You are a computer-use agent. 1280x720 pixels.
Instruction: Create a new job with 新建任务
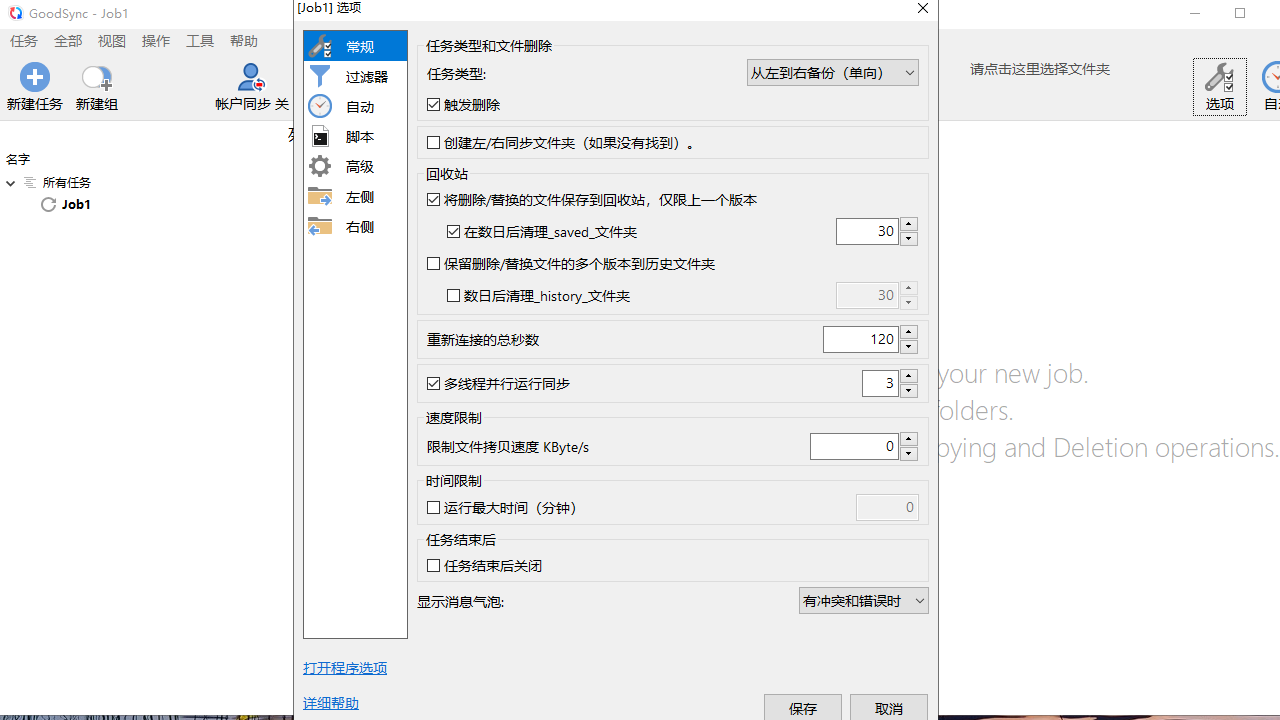click(x=34, y=86)
